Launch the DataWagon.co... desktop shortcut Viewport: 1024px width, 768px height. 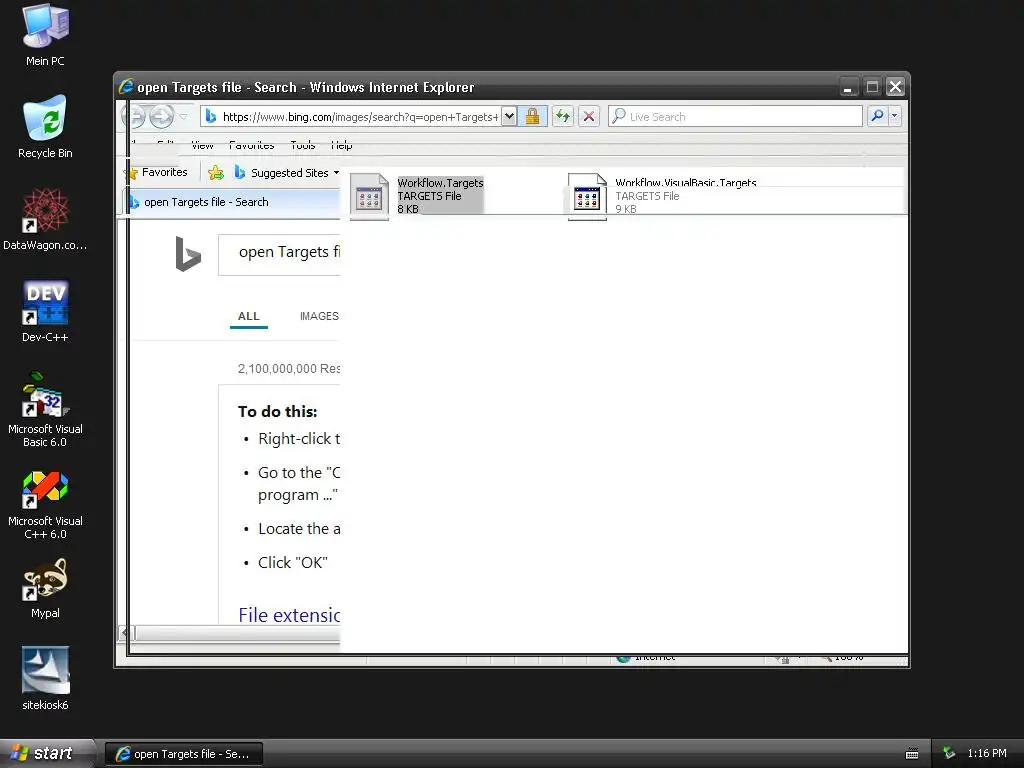[x=45, y=219]
